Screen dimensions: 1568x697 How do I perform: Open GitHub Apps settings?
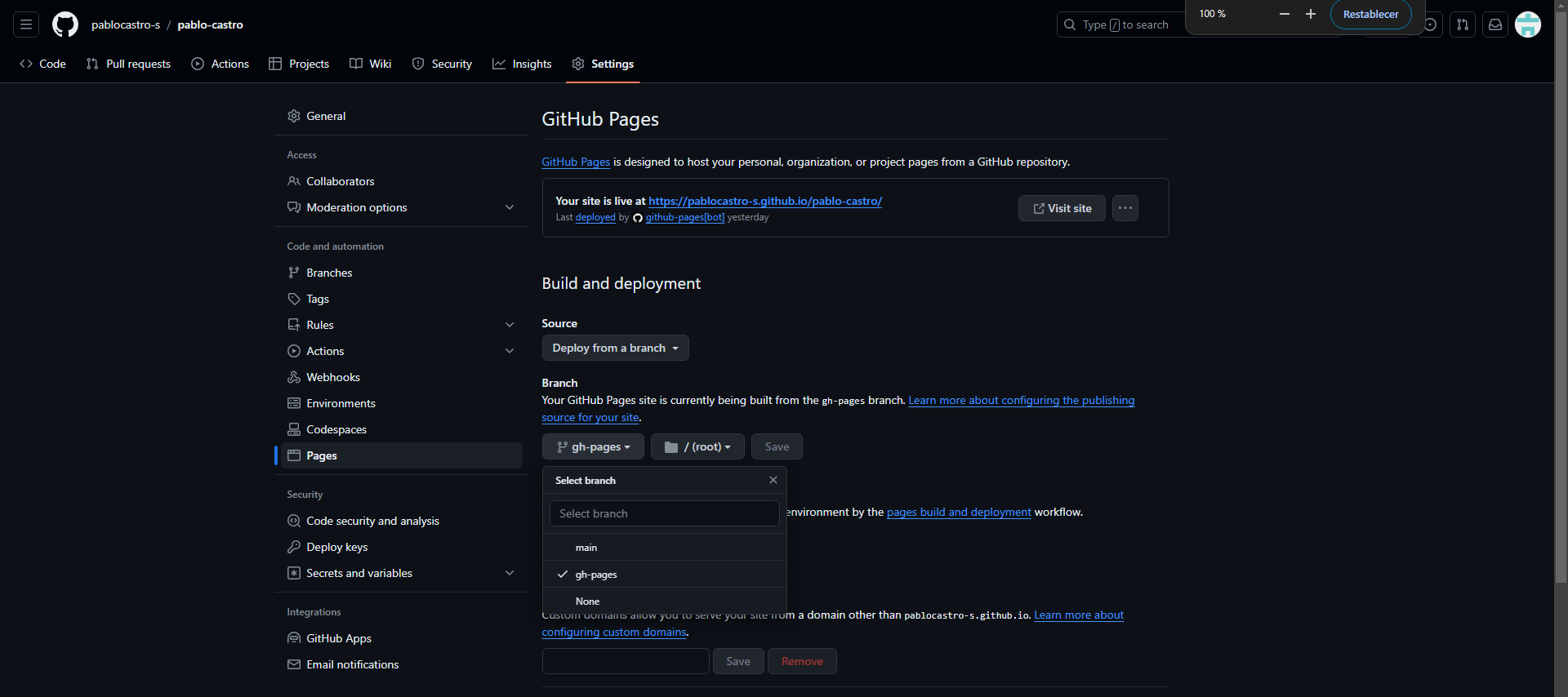click(402, 638)
